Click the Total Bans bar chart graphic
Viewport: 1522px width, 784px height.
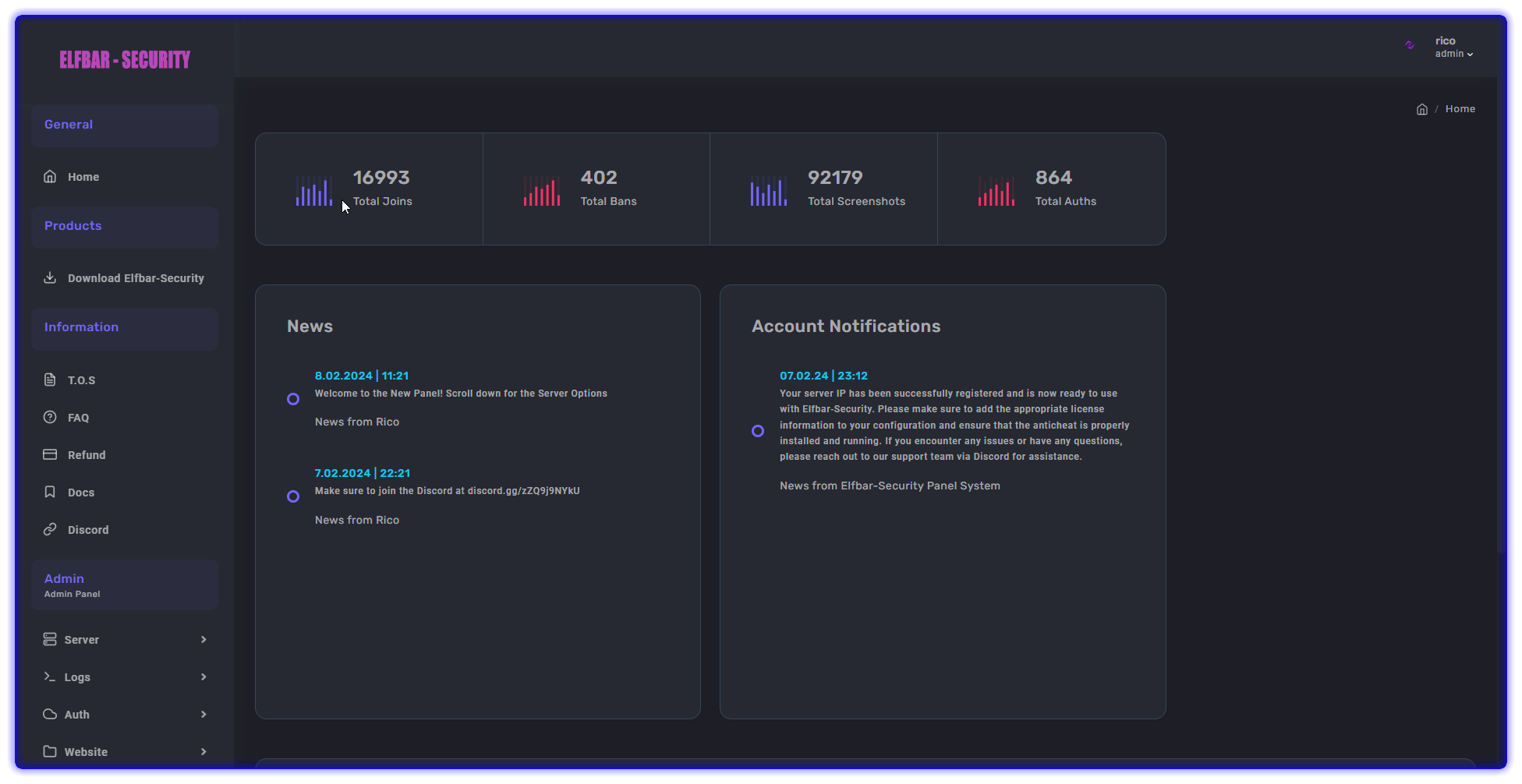click(542, 189)
